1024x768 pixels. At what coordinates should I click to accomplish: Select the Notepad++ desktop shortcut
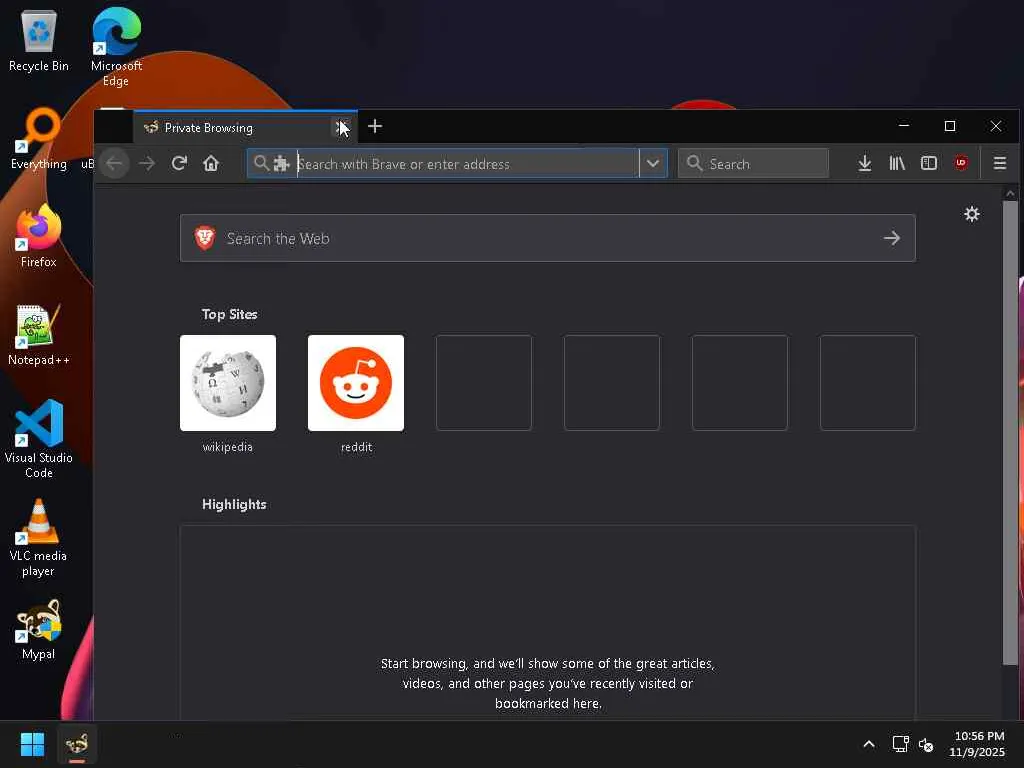pos(39,334)
